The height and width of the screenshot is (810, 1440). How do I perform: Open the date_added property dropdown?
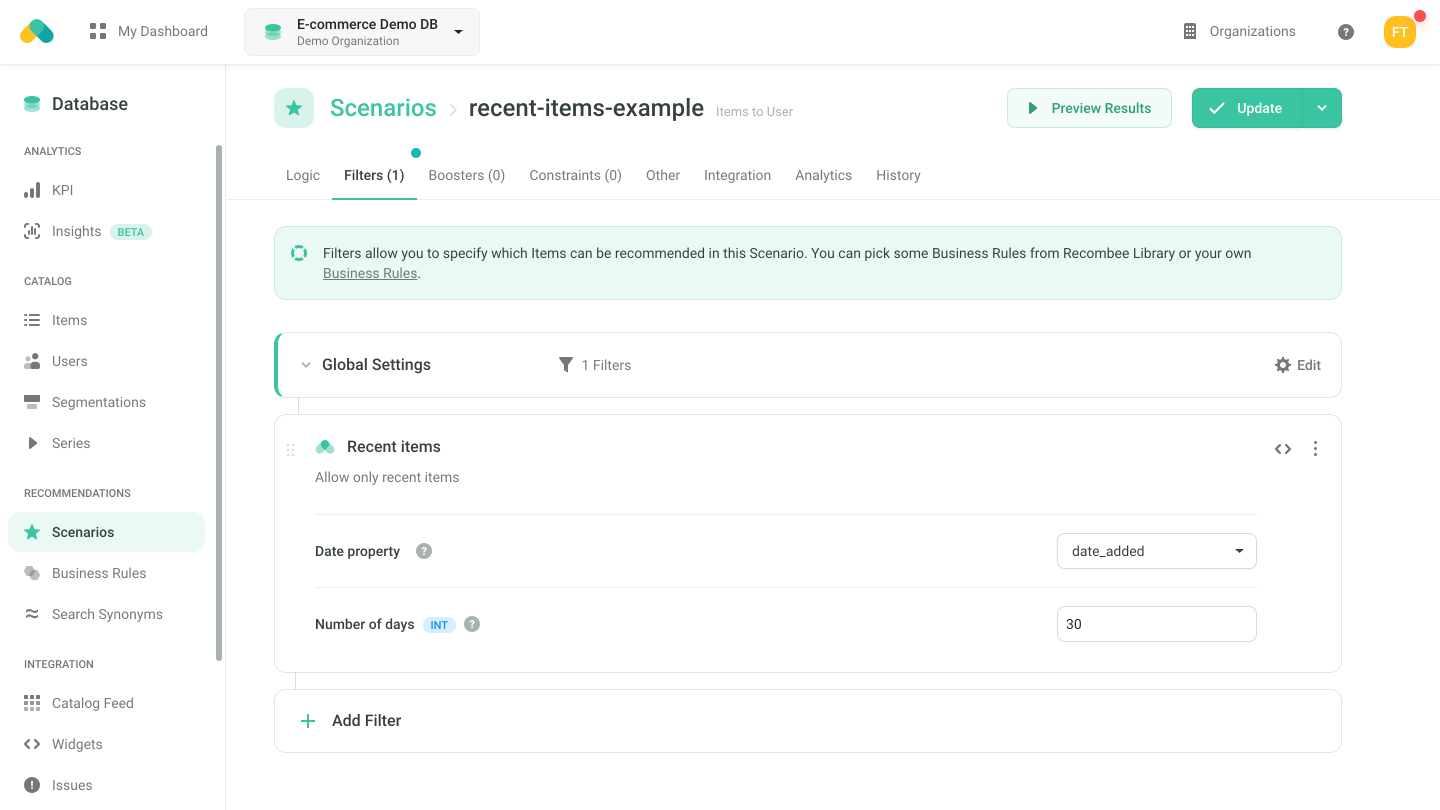pyautogui.click(x=1156, y=551)
